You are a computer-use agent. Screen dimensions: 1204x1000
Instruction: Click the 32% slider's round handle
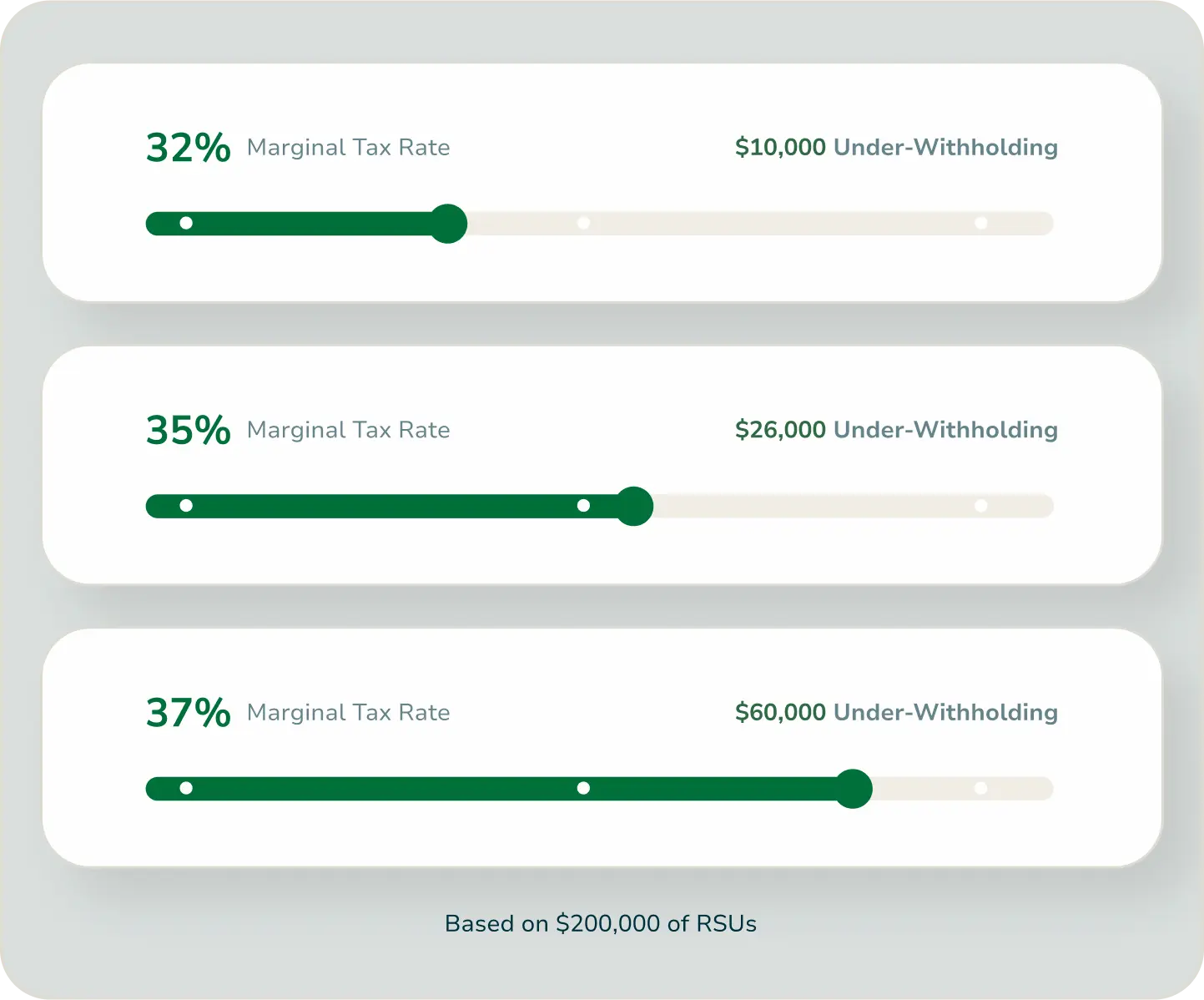[x=448, y=224]
